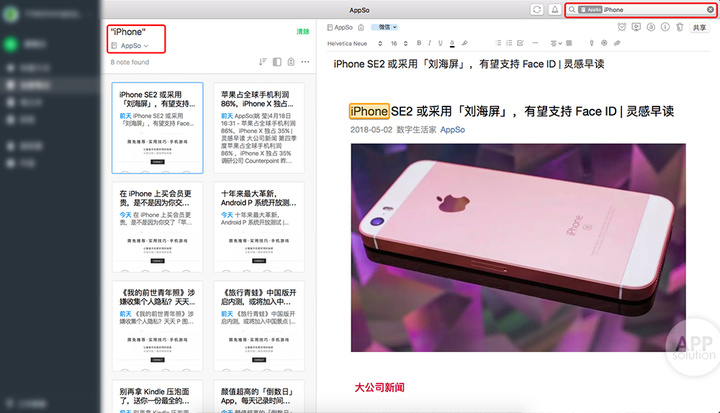The width and height of the screenshot is (720, 413).
Task: Open the 微信 tag dropdown
Action: pyautogui.click(x=384, y=28)
